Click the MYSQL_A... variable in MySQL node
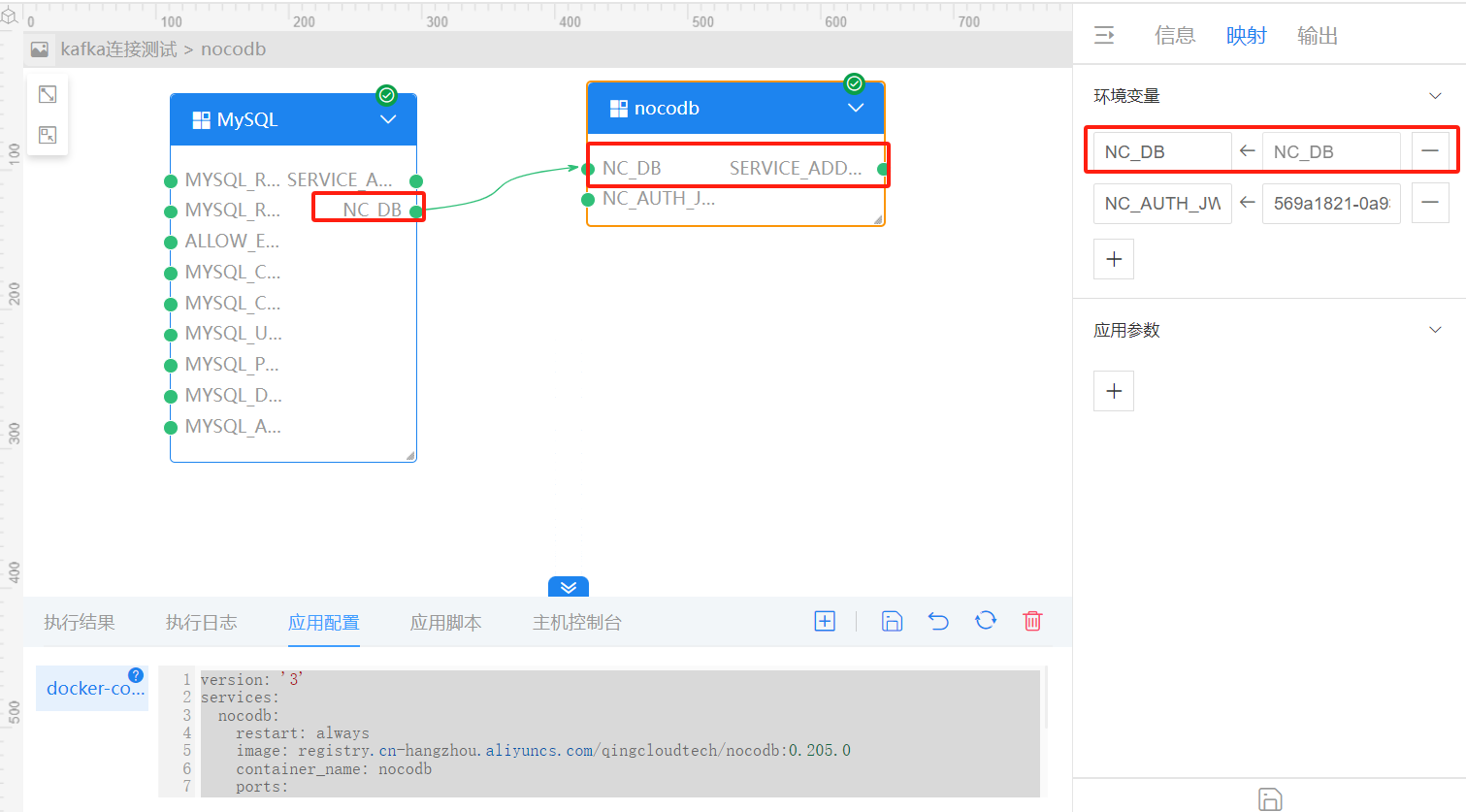The width and height of the screenshot is (1466, 812). (233, 427)
